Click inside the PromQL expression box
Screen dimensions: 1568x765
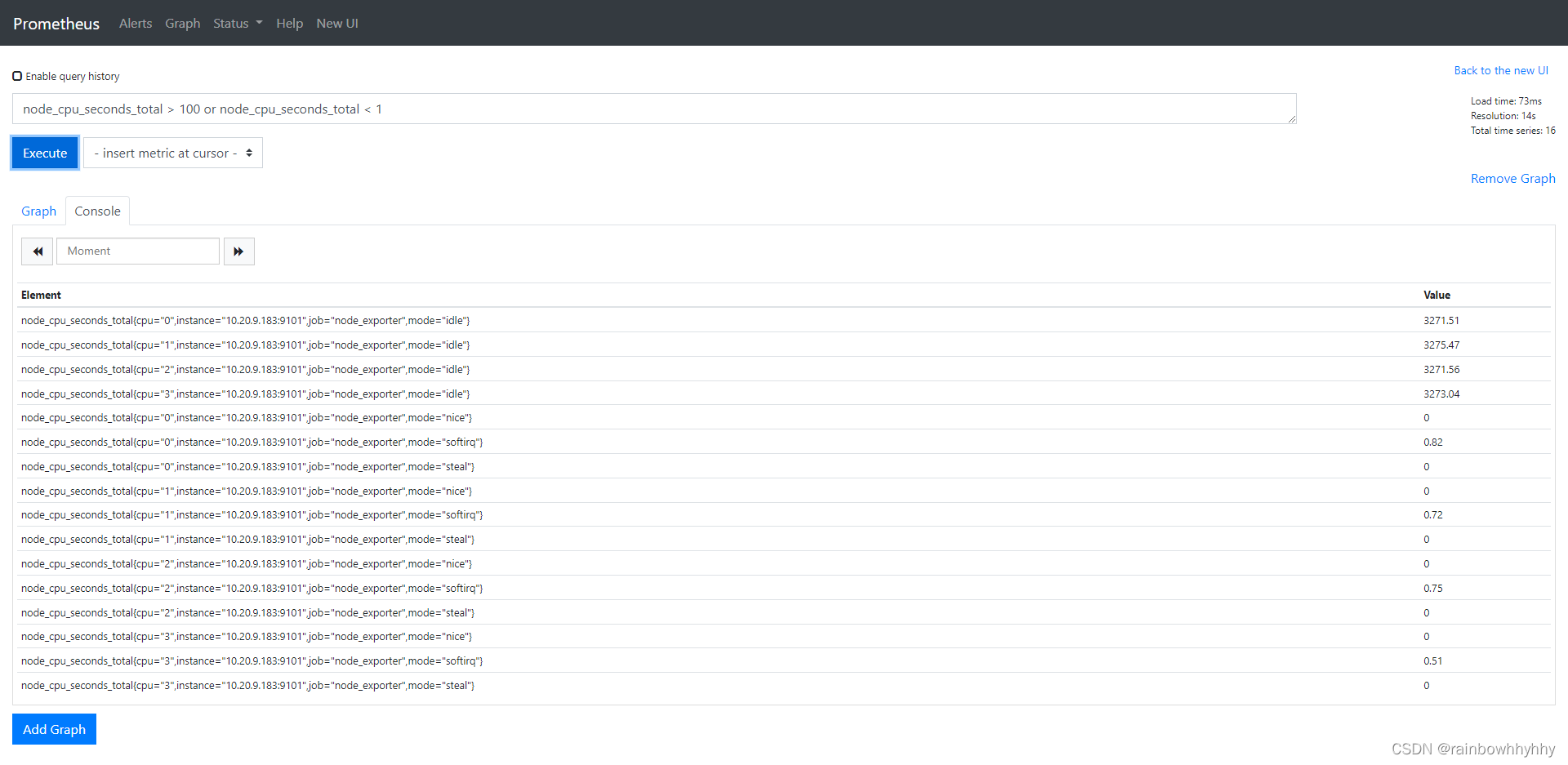point(653,109)
